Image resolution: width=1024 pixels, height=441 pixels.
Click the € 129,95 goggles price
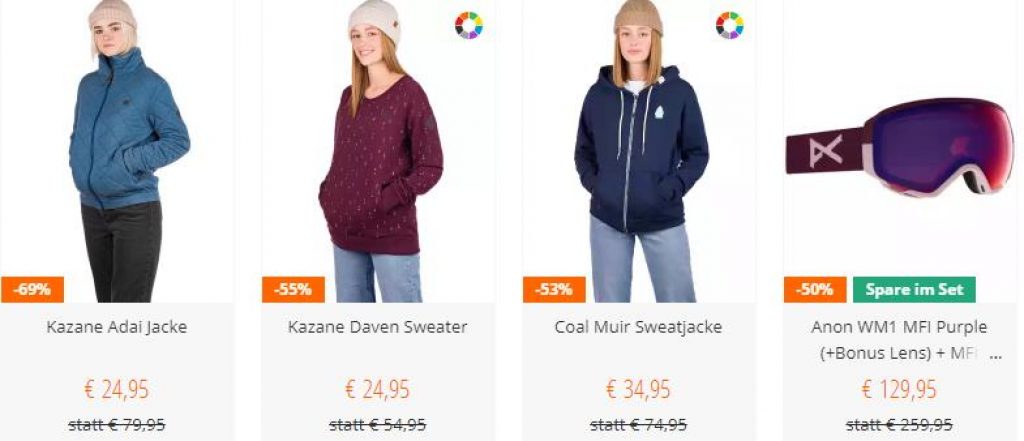900,390
